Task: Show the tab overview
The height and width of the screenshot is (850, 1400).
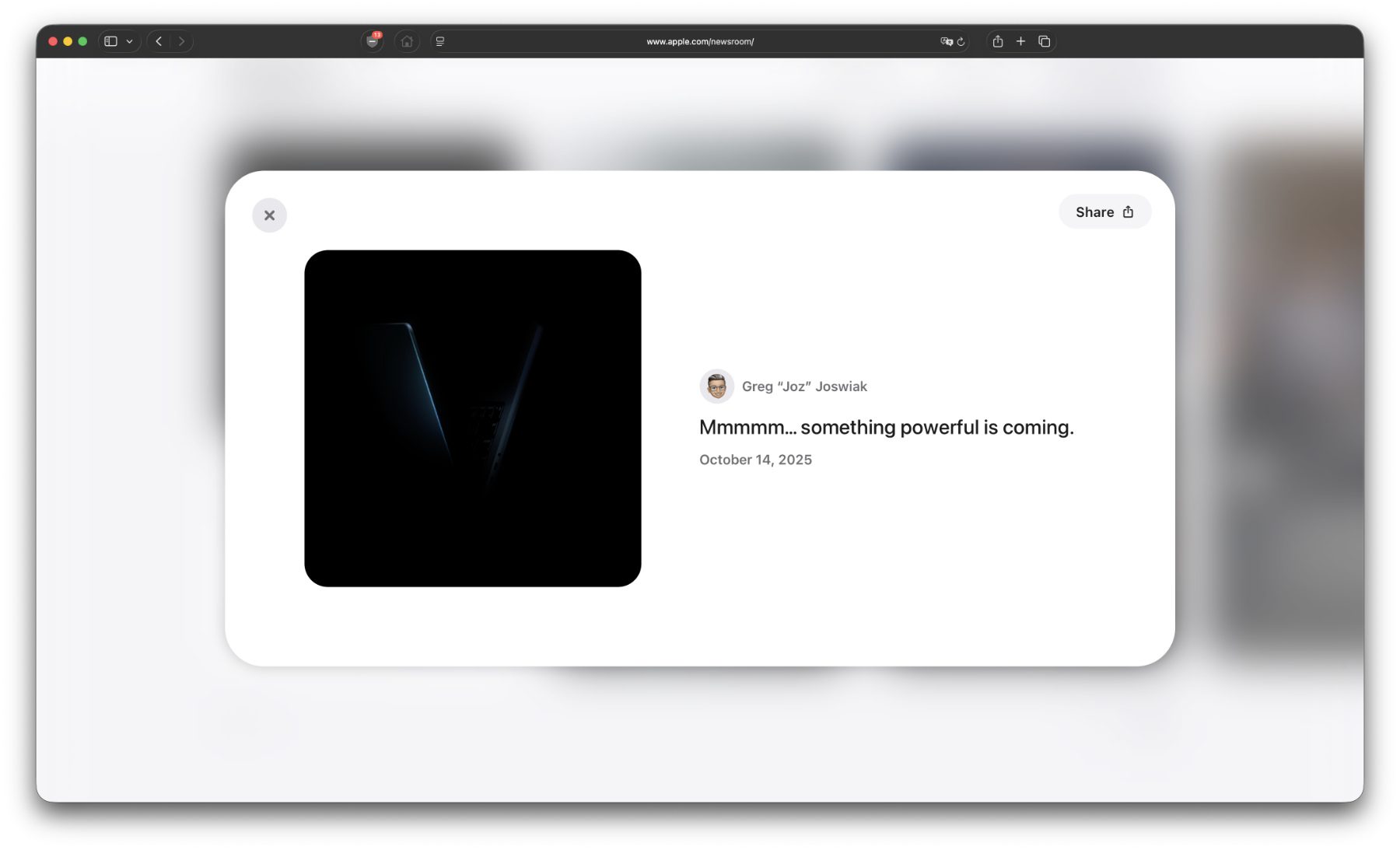Action: 1044,41
